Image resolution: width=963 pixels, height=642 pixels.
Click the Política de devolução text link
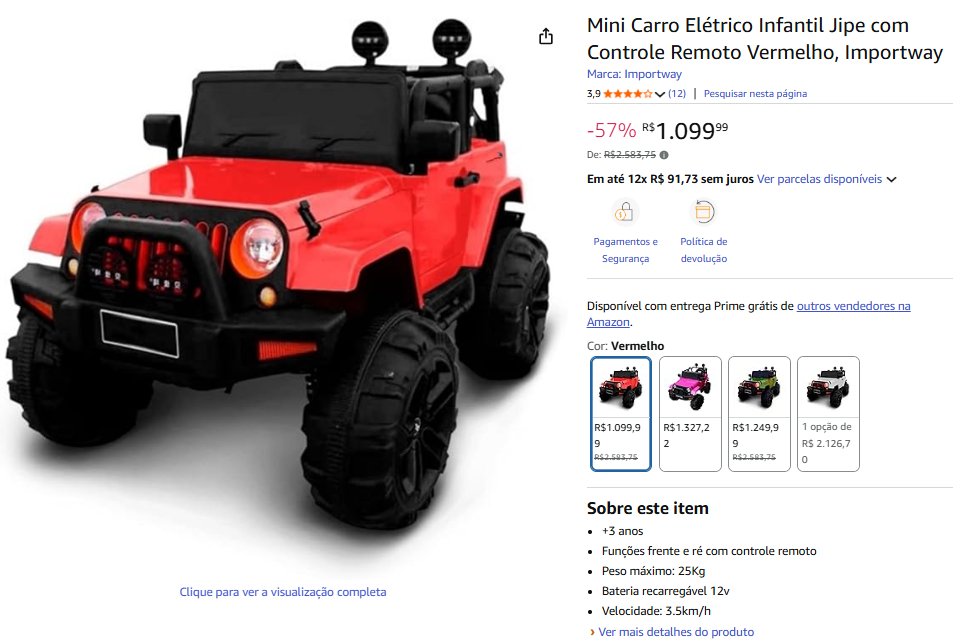coord(704,250)
